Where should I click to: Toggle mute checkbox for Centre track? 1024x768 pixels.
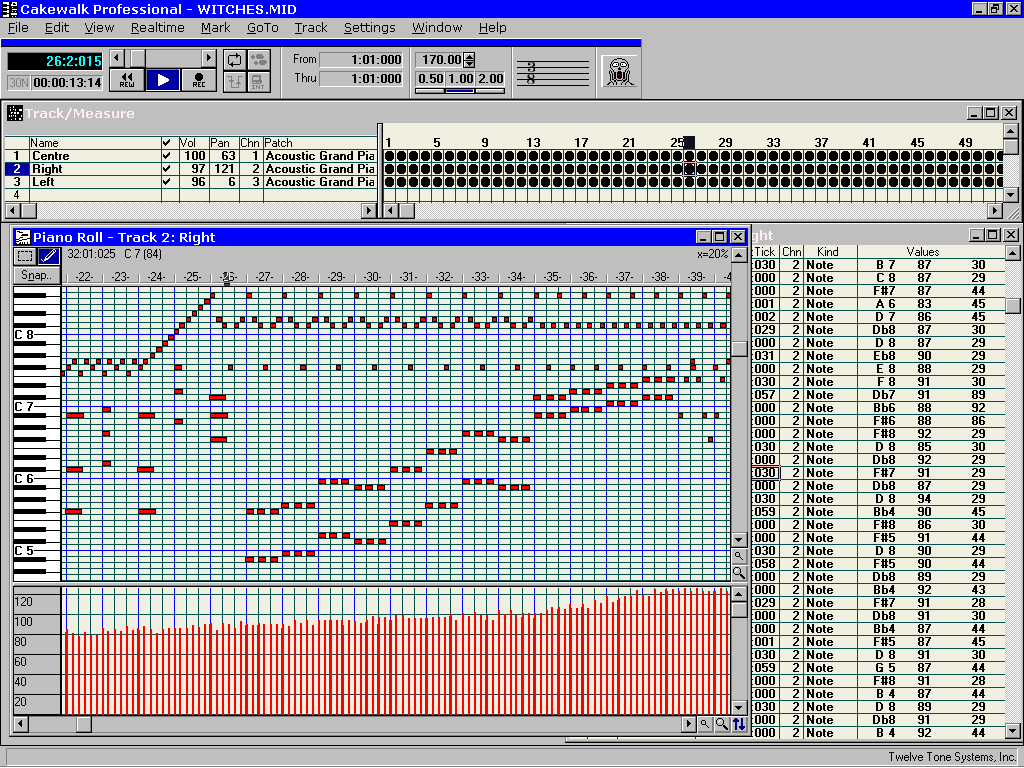[167, 156]
